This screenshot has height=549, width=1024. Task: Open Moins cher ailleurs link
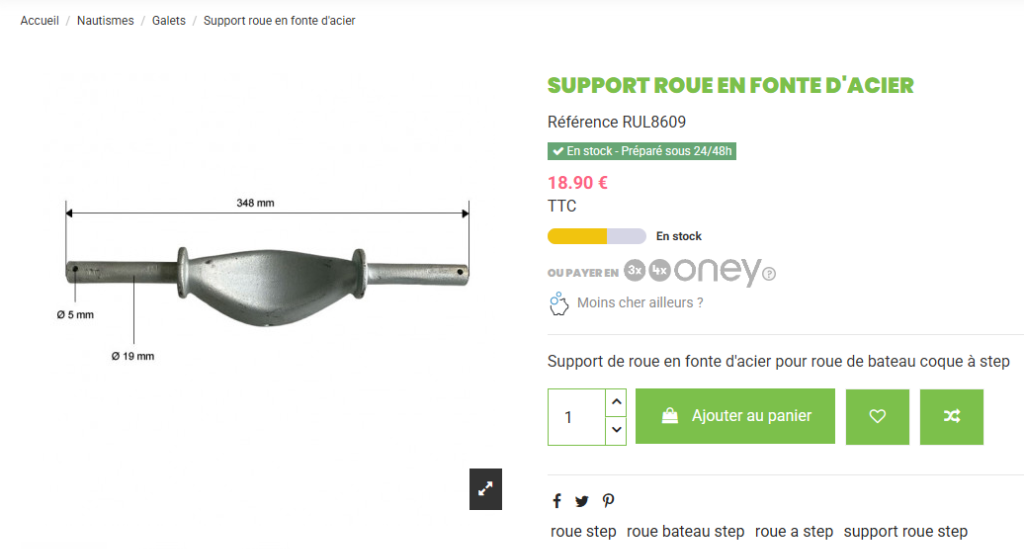[640, 303]
